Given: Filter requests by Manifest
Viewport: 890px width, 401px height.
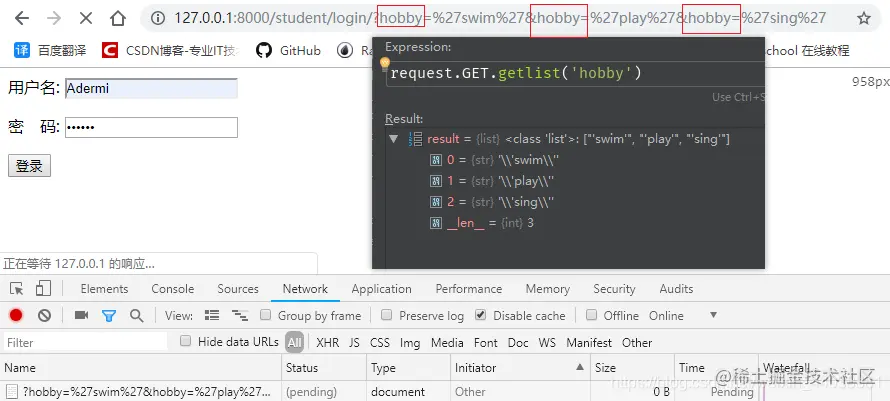Looking at the screenshot, I should pos(589,342).
